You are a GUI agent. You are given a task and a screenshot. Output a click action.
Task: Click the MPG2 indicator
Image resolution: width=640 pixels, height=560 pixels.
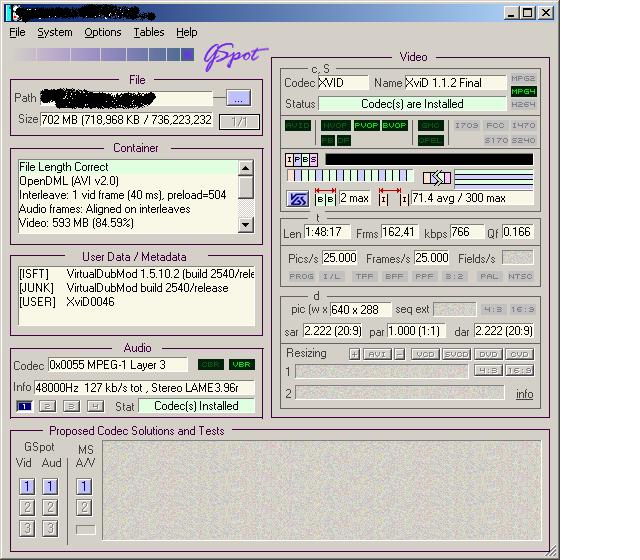point(523,78)
